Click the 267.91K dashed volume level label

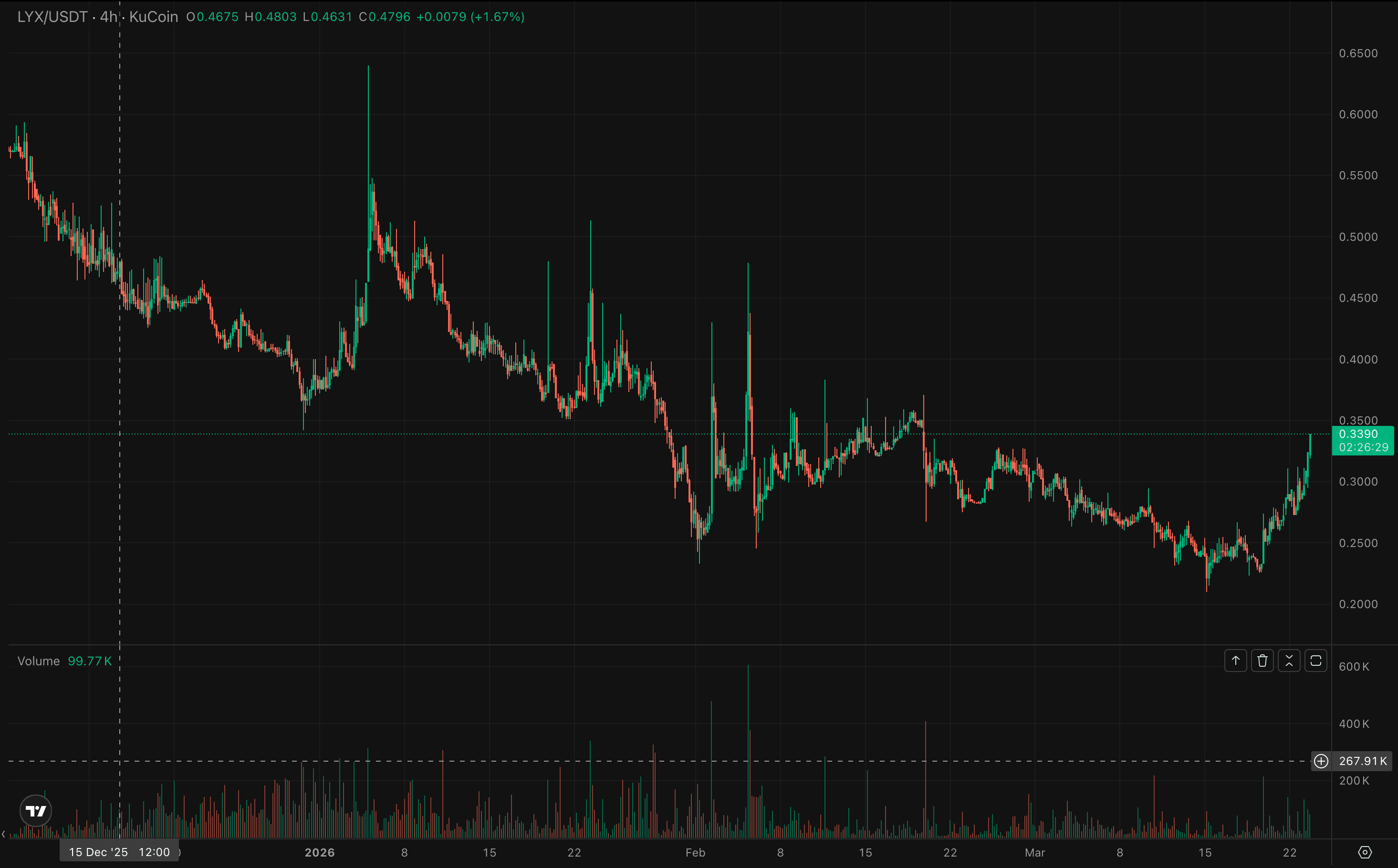[x=1365, y=761]
